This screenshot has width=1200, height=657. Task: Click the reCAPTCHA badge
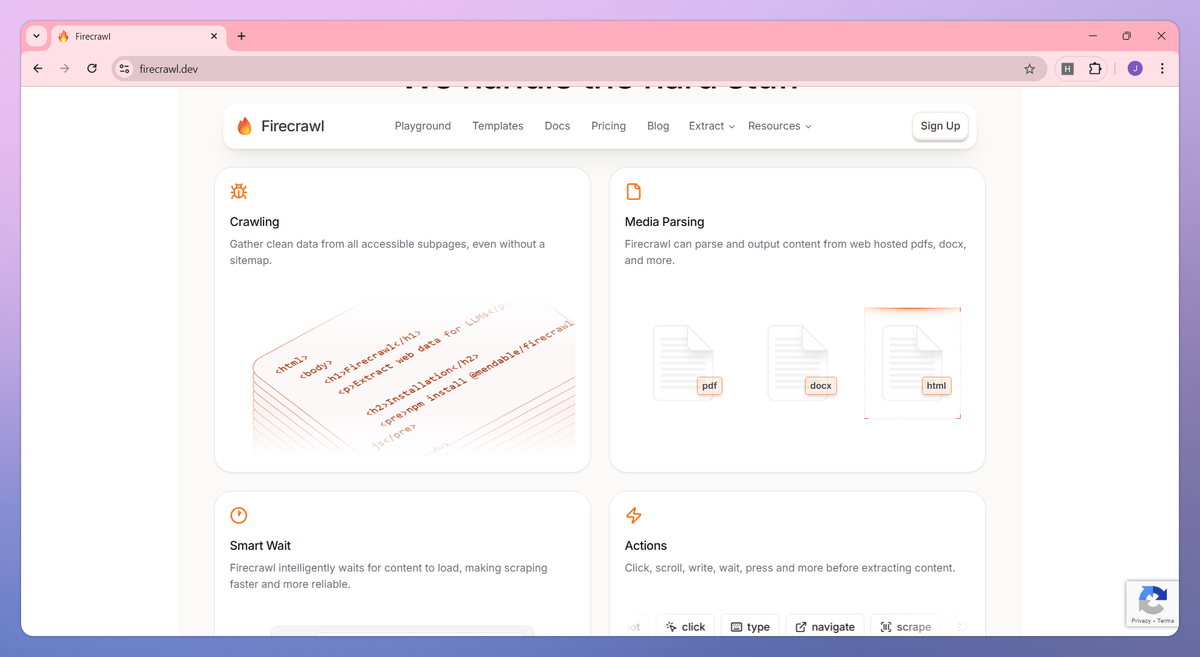point(1152,604)
